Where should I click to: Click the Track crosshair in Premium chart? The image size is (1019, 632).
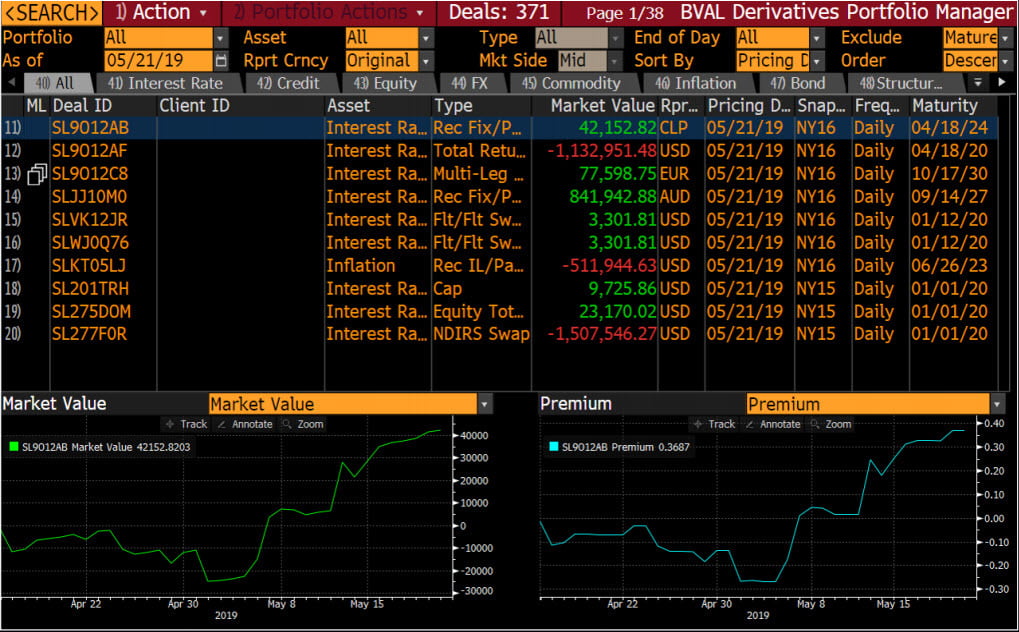(698, 424)
